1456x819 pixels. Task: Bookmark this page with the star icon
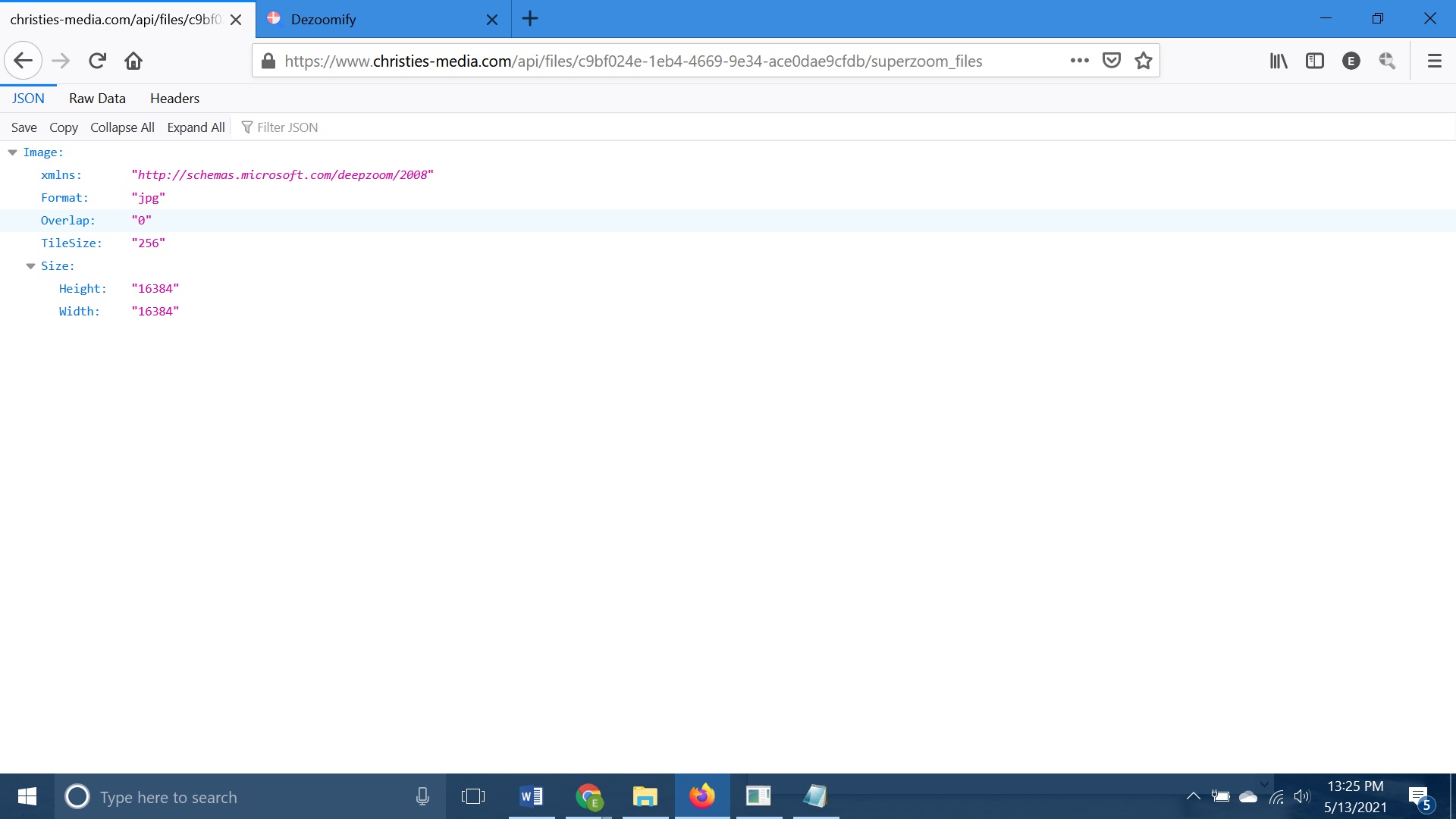[x=1143, y=61]
